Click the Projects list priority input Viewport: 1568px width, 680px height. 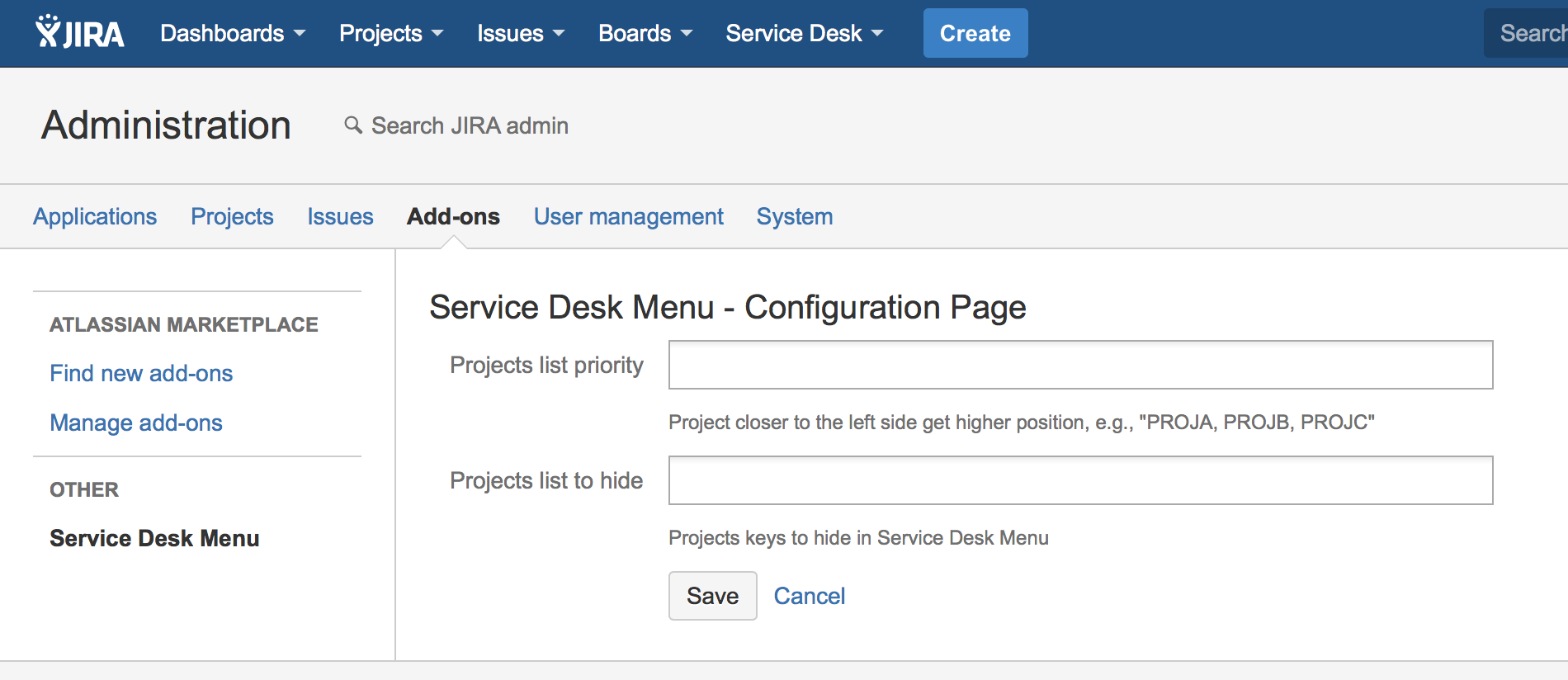(1080, 365)
